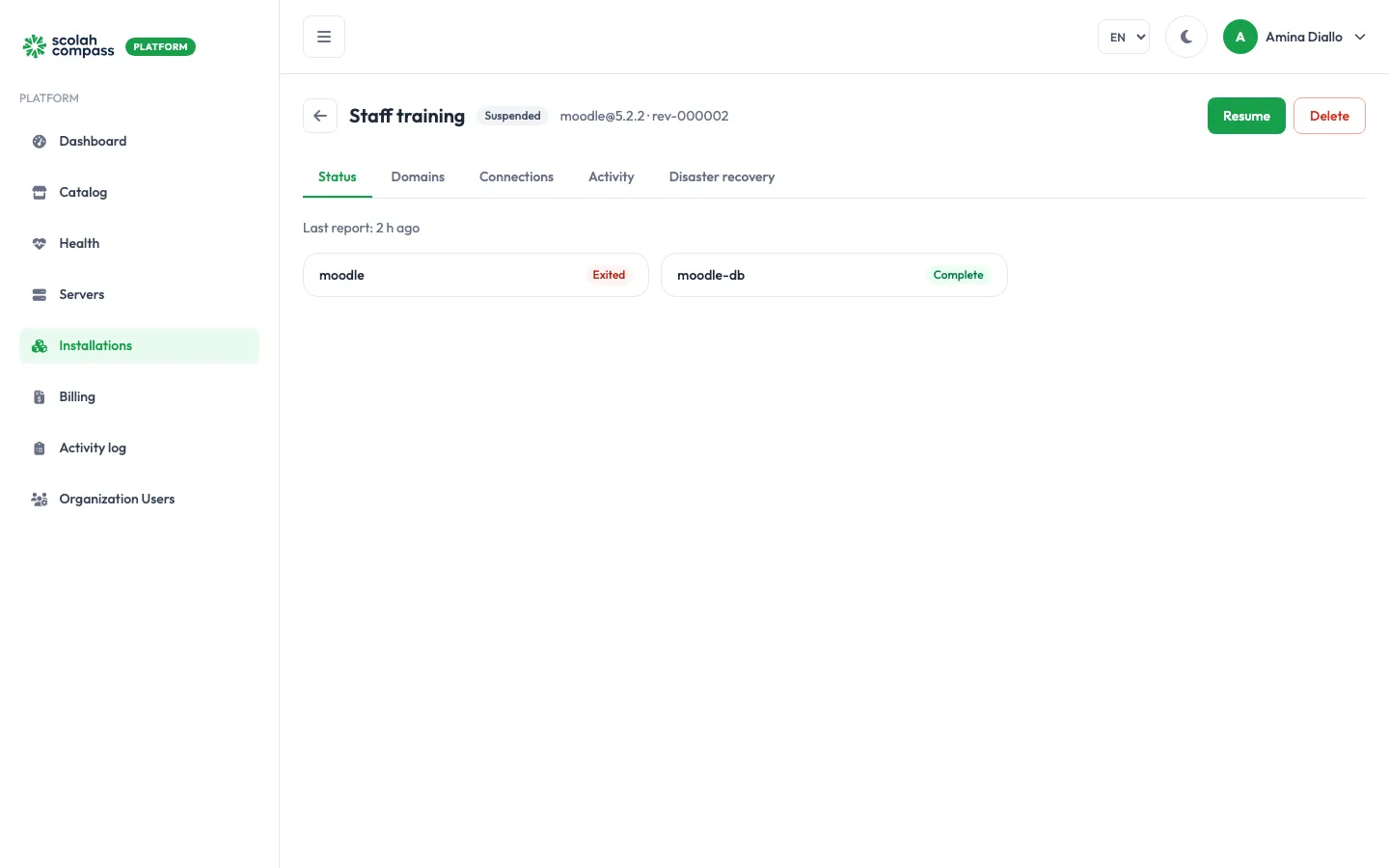
Task: Toggle the sidebar with the hamburger icon
Action: (324, 37)
